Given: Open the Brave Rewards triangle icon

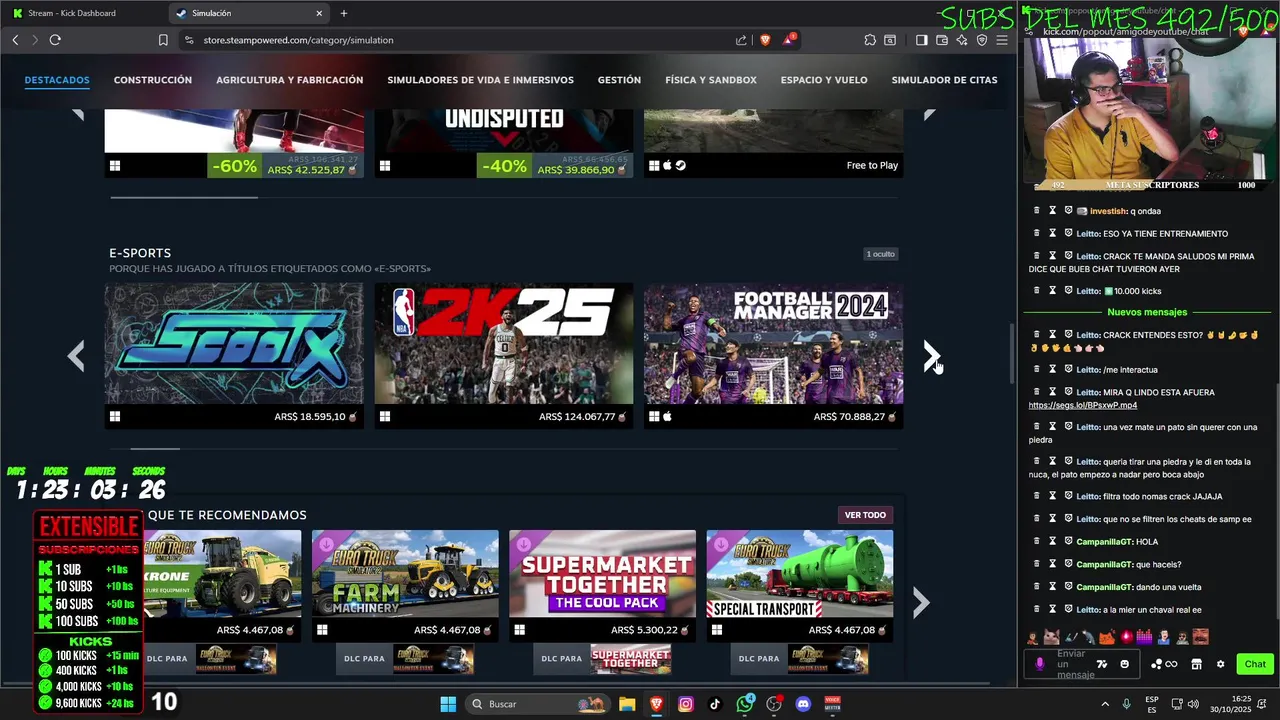Looking at the screenshot, I should (x=789, y=40).
